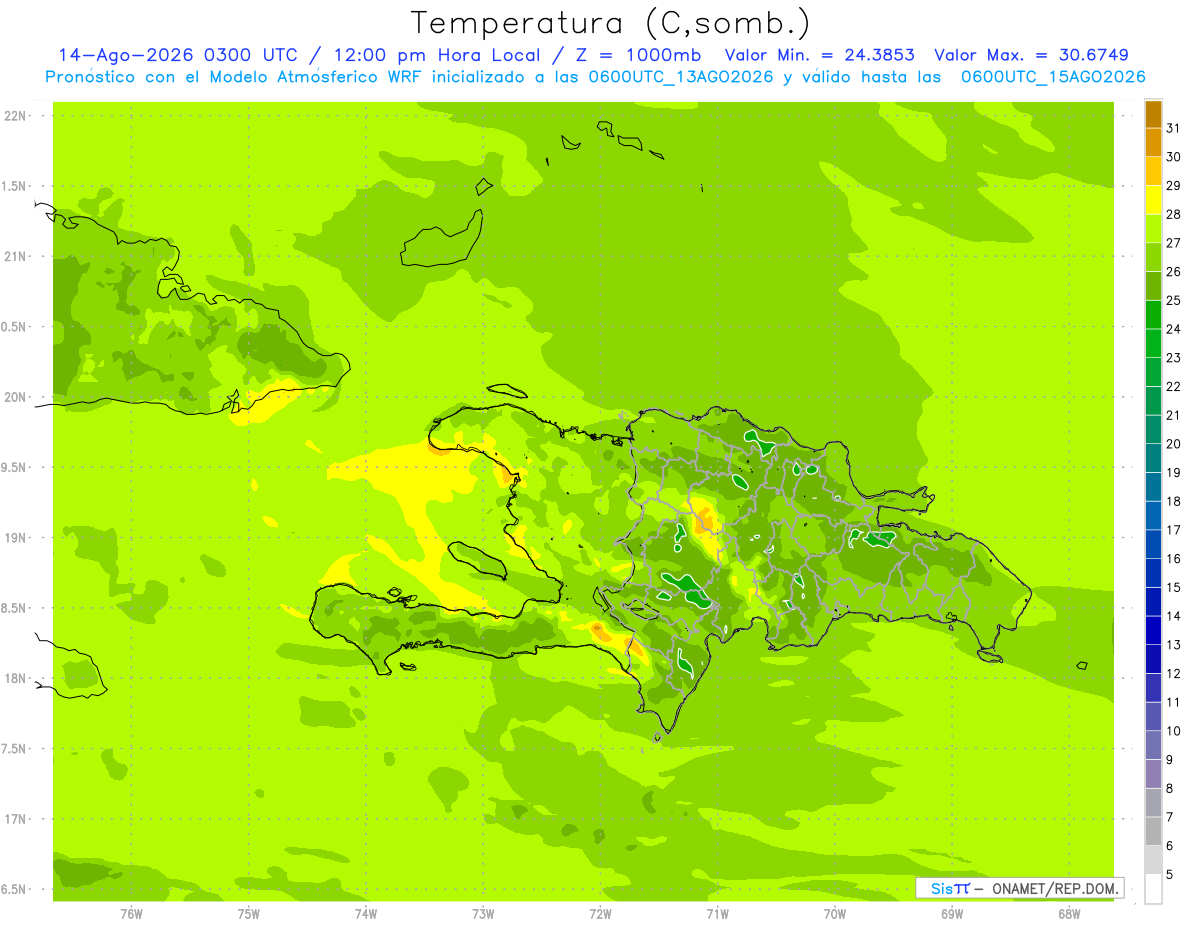Select the white swatch below 5
Image resolution: width=1200 pixels, height=927 pixels.
tap(1153, 889)
